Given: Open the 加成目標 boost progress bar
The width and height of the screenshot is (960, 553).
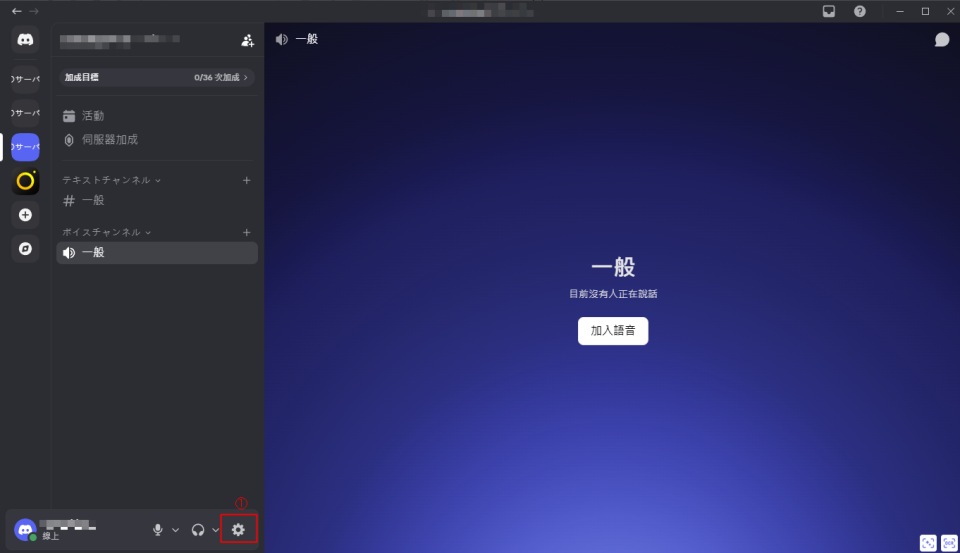Looking at the screenshot, I should (x=156, y=77).
